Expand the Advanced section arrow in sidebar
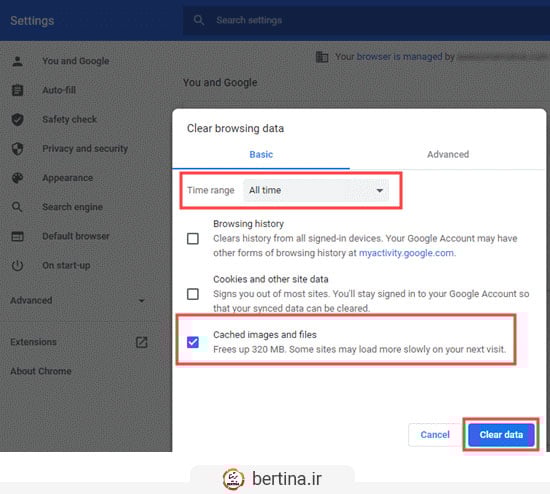The image size is (550, 494). pos(141,301)
